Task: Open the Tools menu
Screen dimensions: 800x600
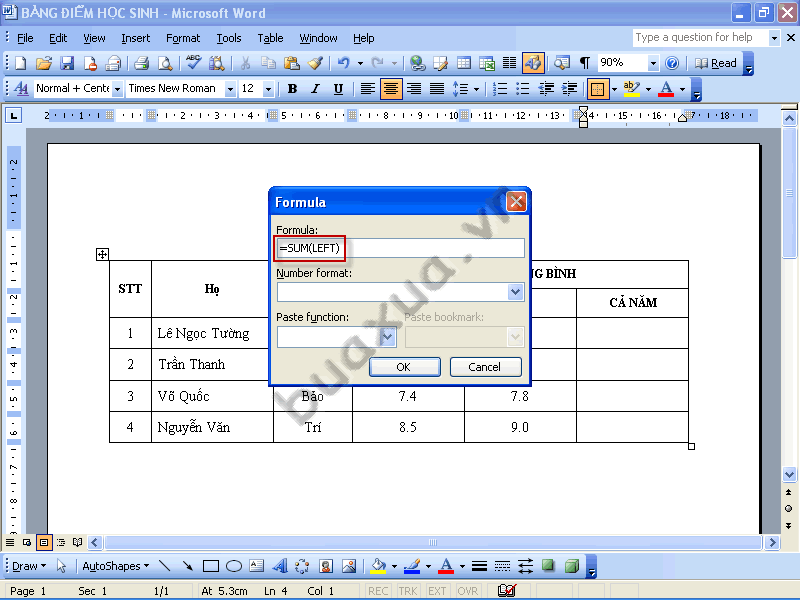Action: [x=229, y=38]
